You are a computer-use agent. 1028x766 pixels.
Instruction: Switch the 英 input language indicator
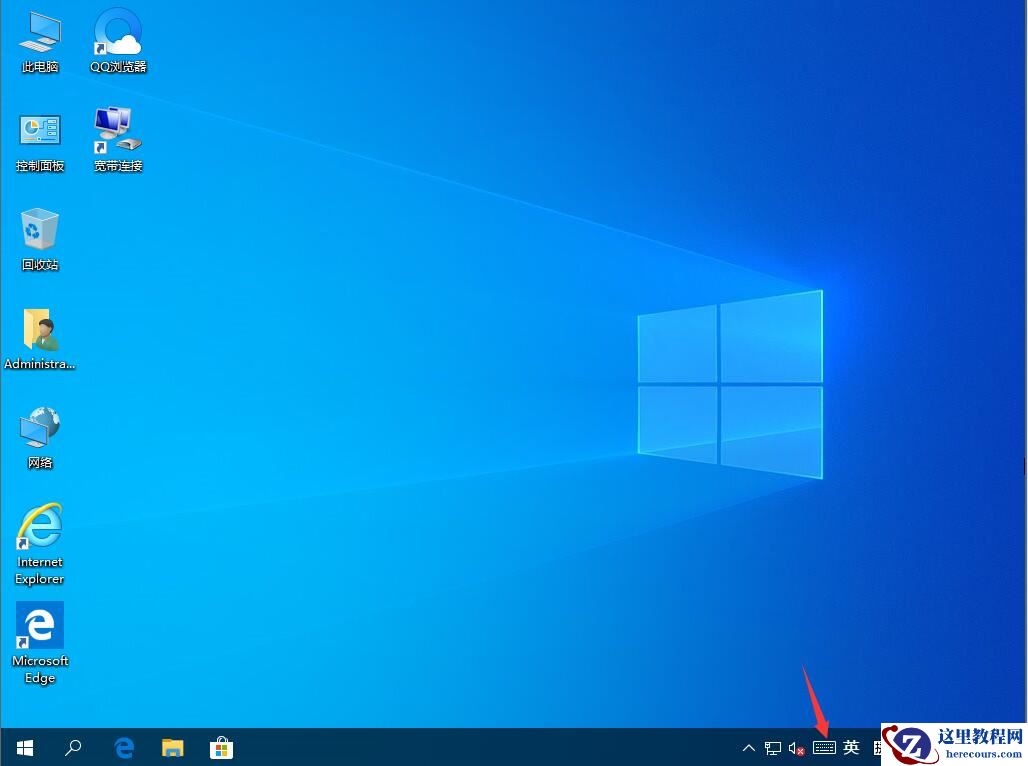851,747
